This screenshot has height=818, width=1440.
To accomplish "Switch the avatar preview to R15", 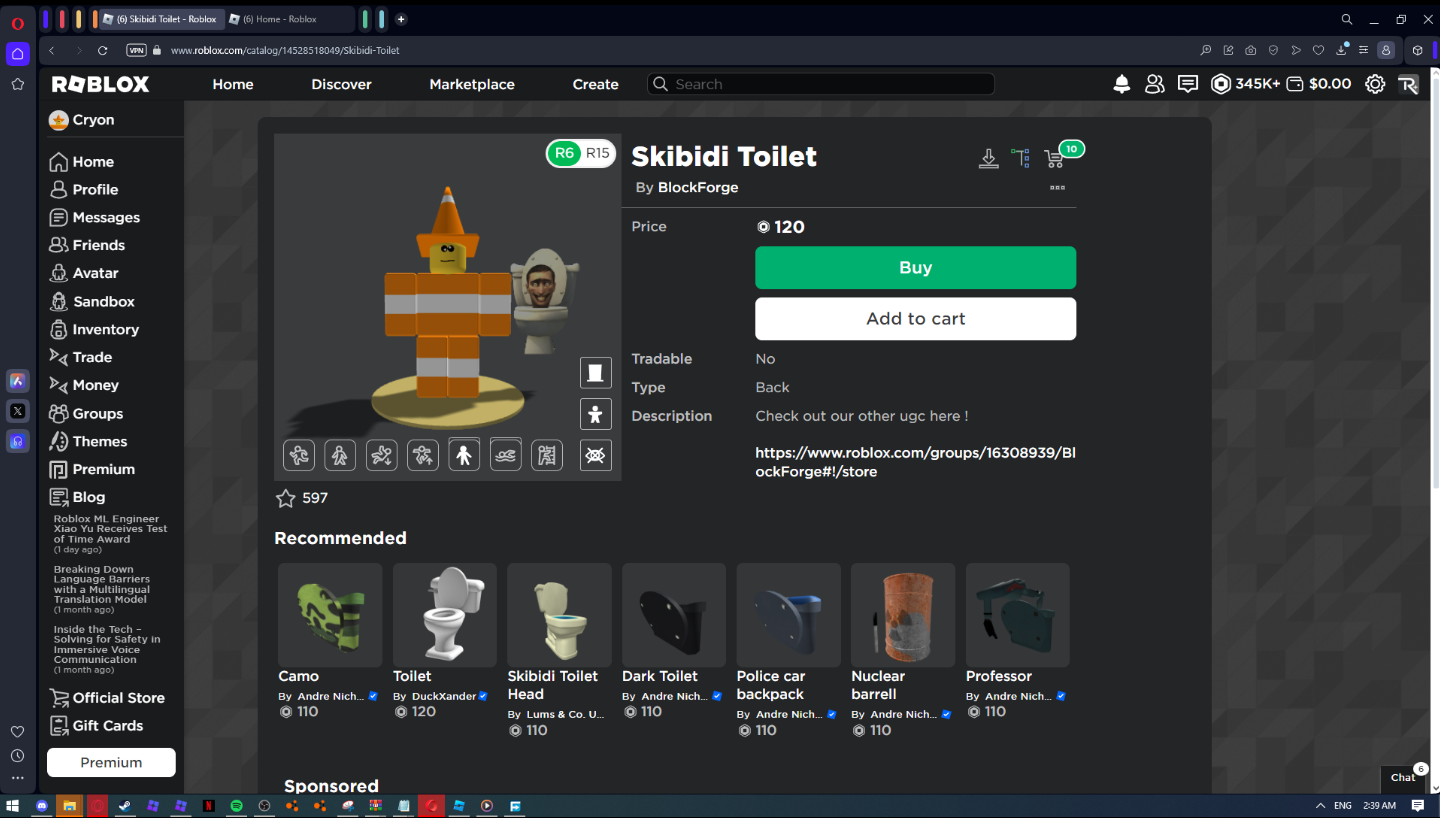I will tap(596, 154).
